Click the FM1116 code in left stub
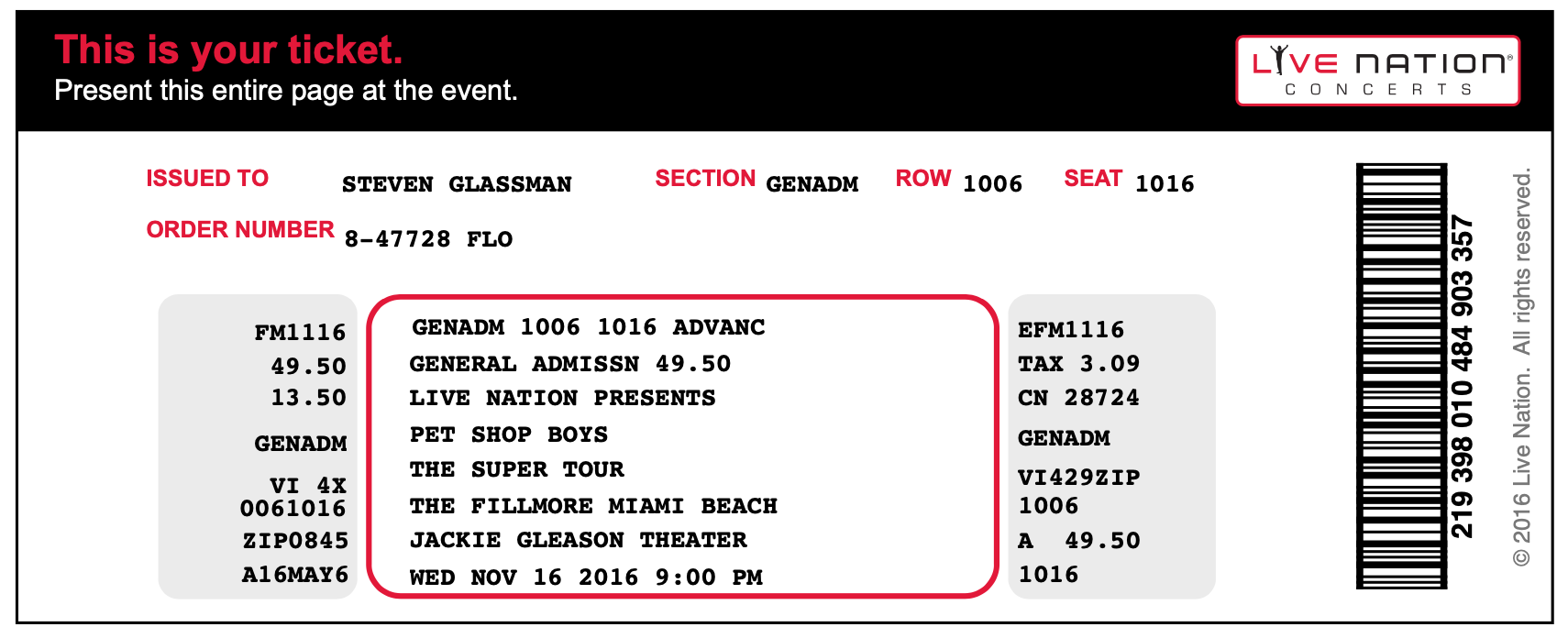This screenshot has height=638, width=1568. (300, 333)
